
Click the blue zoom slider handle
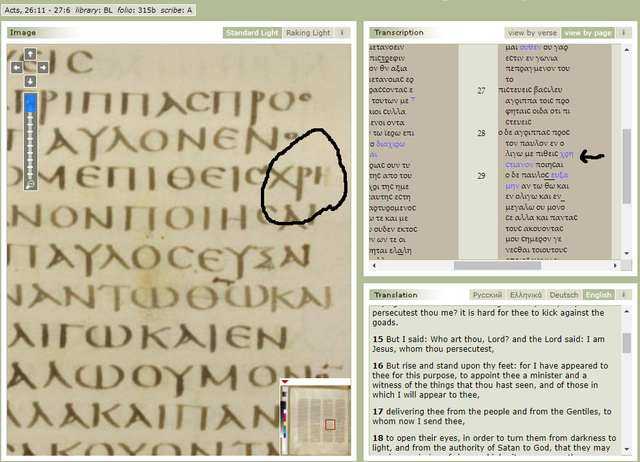click(x=31, y=103)
